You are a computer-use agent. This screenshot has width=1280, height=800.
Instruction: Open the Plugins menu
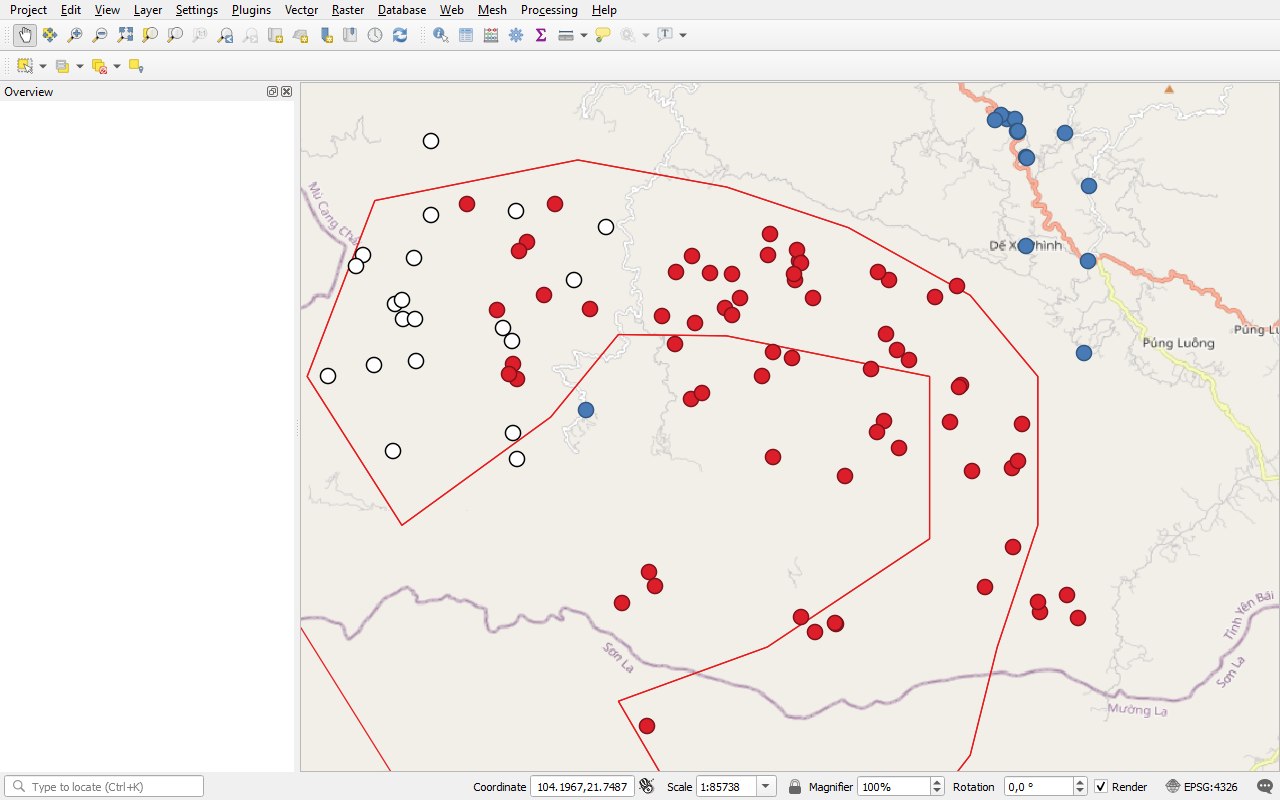coord(251,10)
